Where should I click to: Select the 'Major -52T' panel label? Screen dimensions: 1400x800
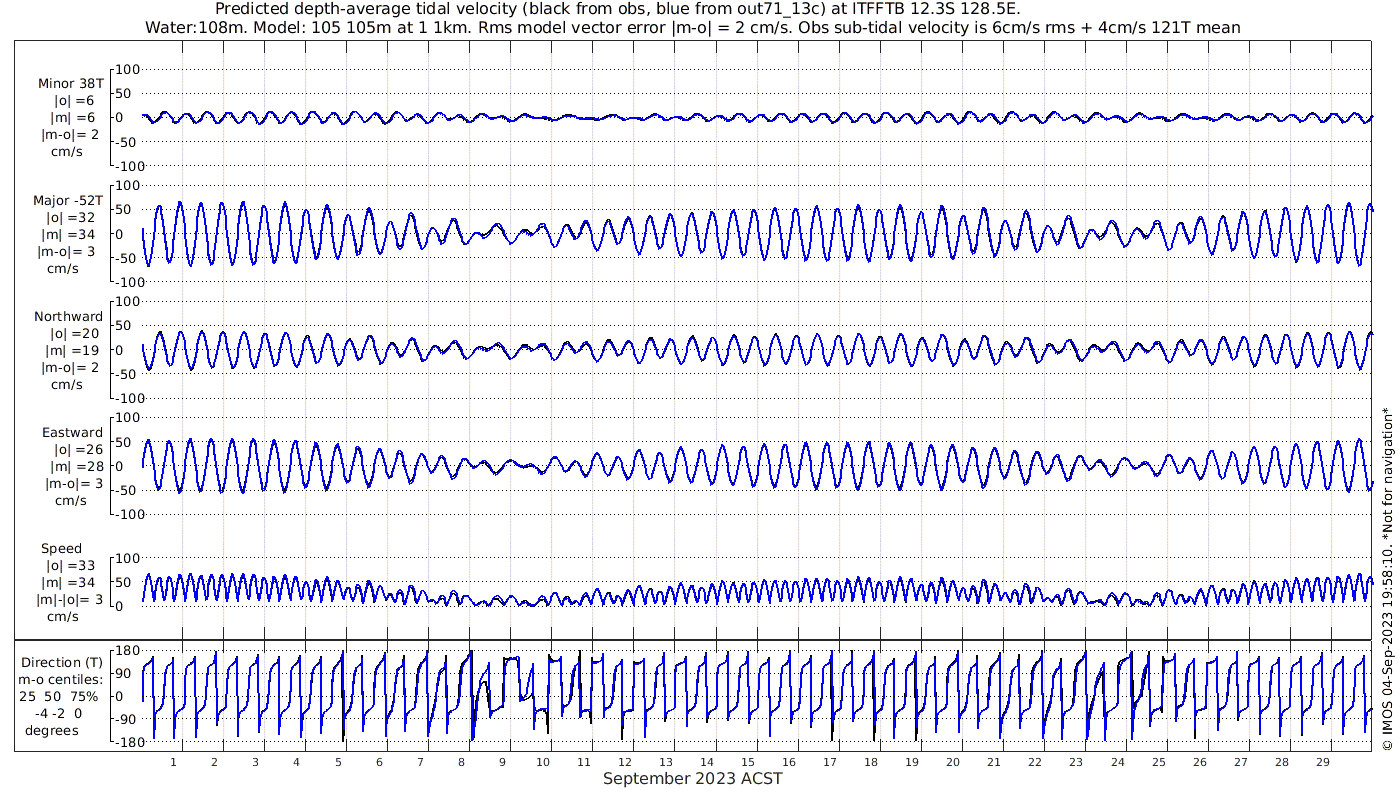pyautogui.click(x=68, y=200)
